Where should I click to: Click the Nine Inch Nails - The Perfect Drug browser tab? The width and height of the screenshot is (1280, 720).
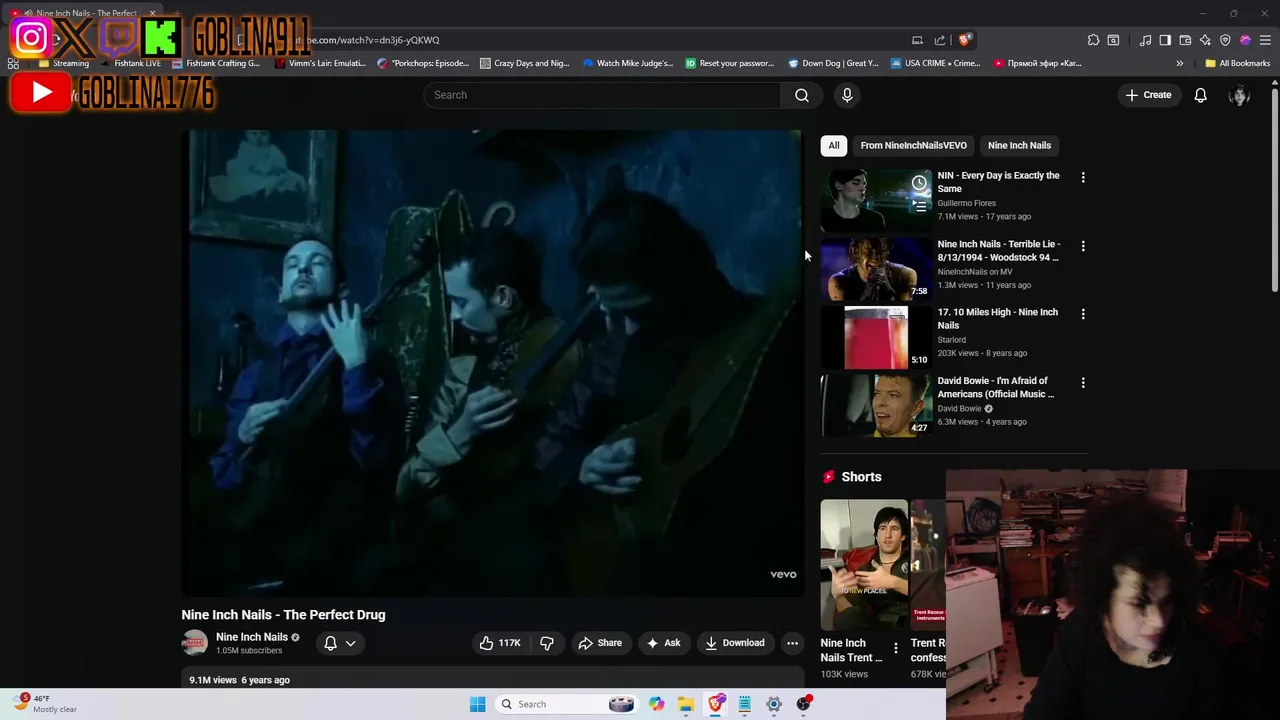[85, 13]
